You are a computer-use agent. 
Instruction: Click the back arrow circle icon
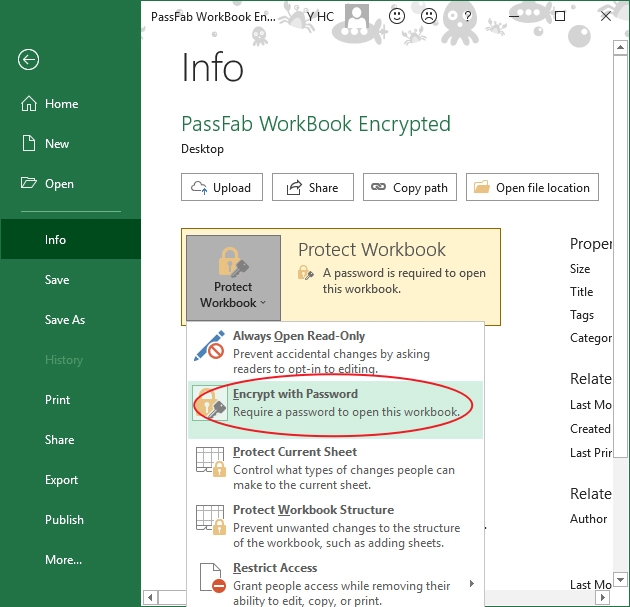click(28, 60)
